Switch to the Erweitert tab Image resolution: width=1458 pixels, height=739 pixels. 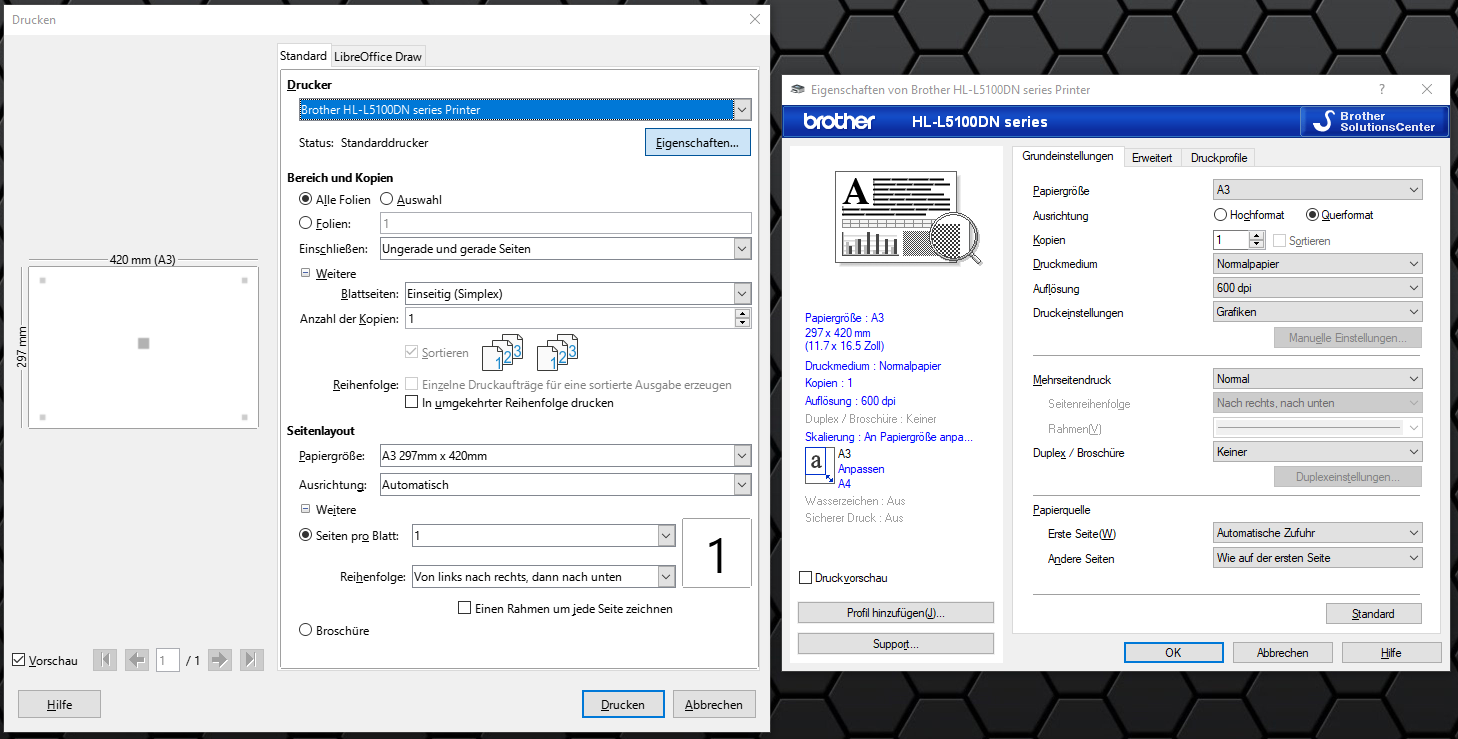[x=1152, y=158]
